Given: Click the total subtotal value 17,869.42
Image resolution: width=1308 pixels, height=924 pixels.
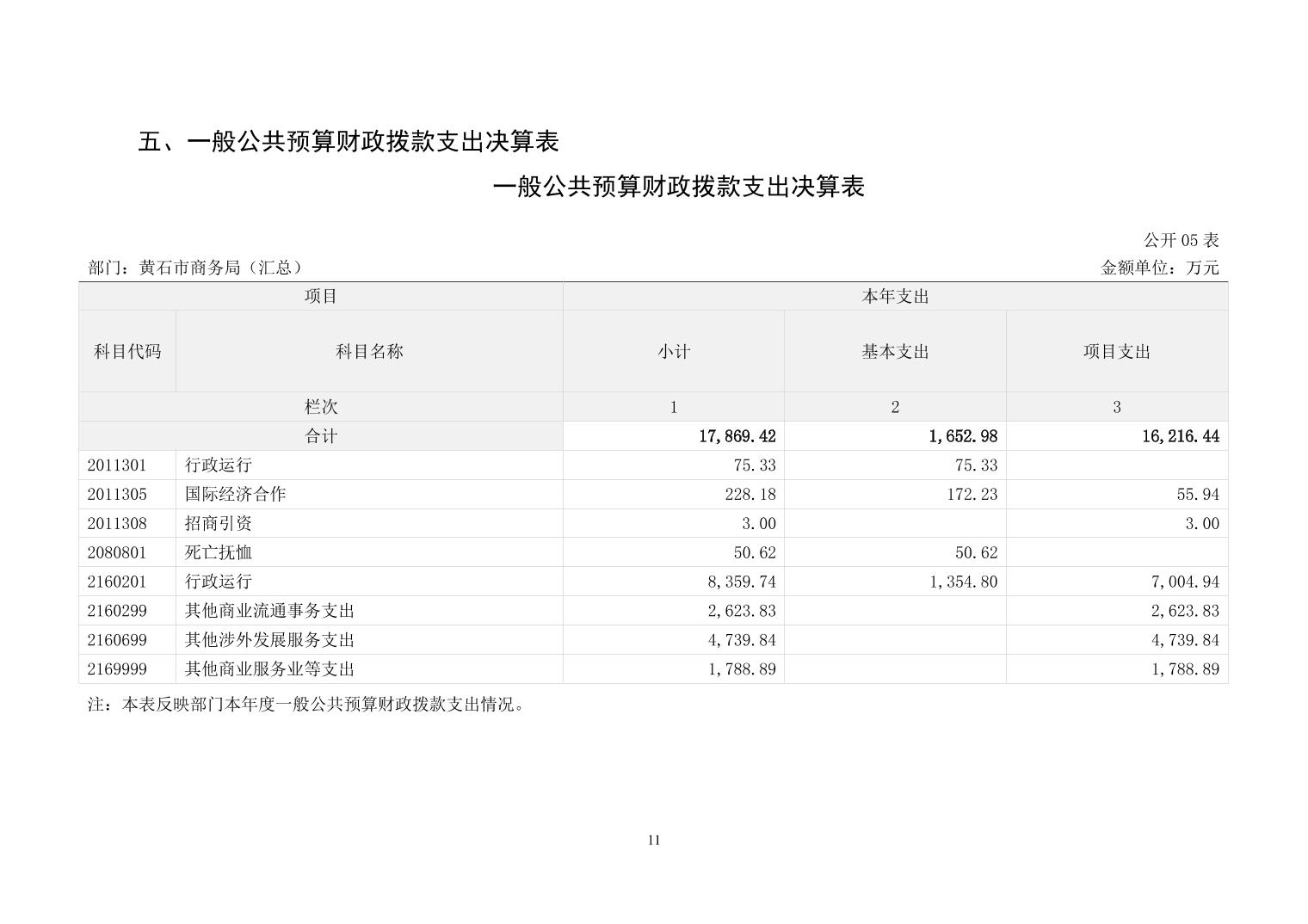Looking at the screenshot, I should [x=737, y=436].
